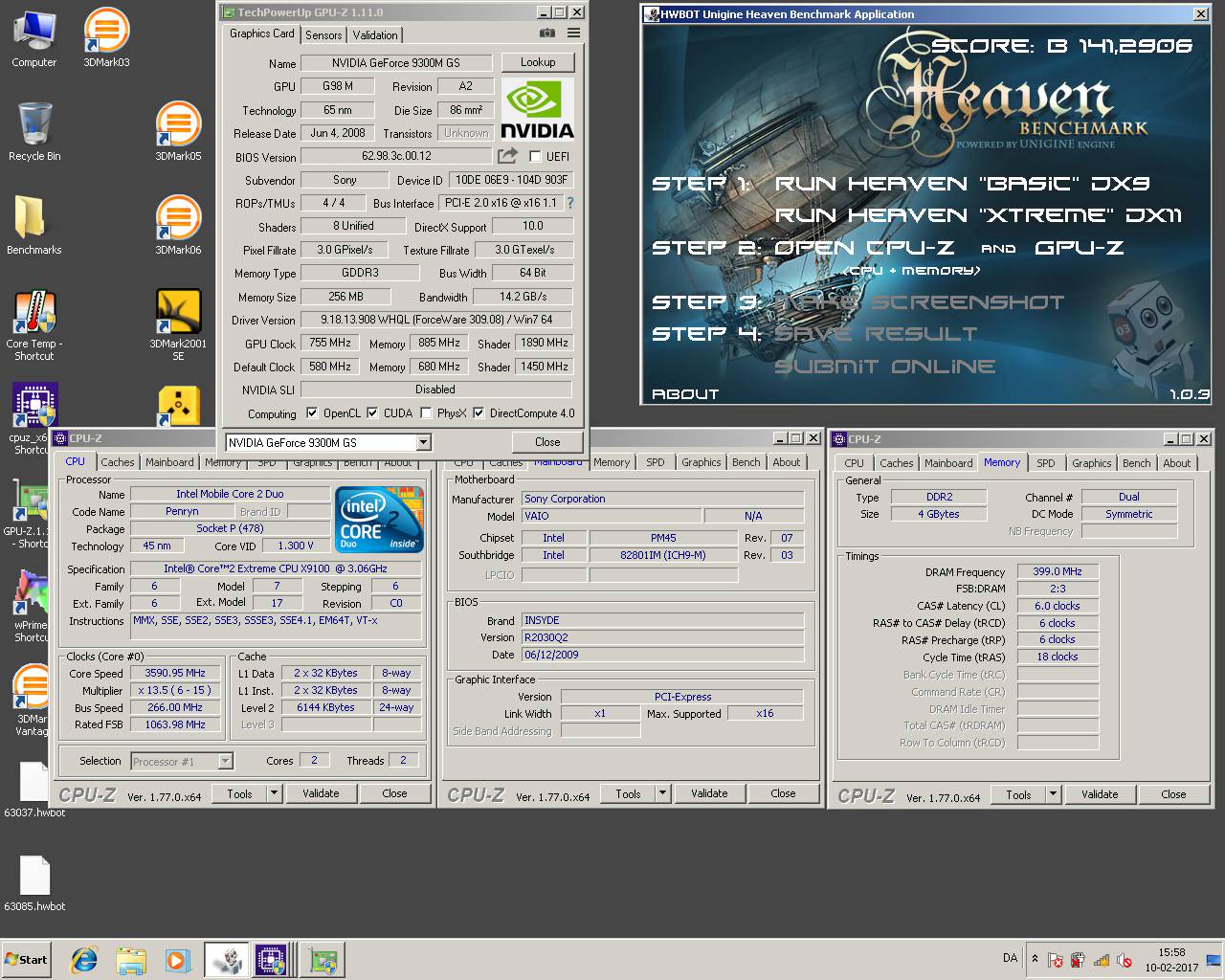Select the 3DMark2001 SE icon
This screenshot has width=1225, height=980.
pos(178,325)
